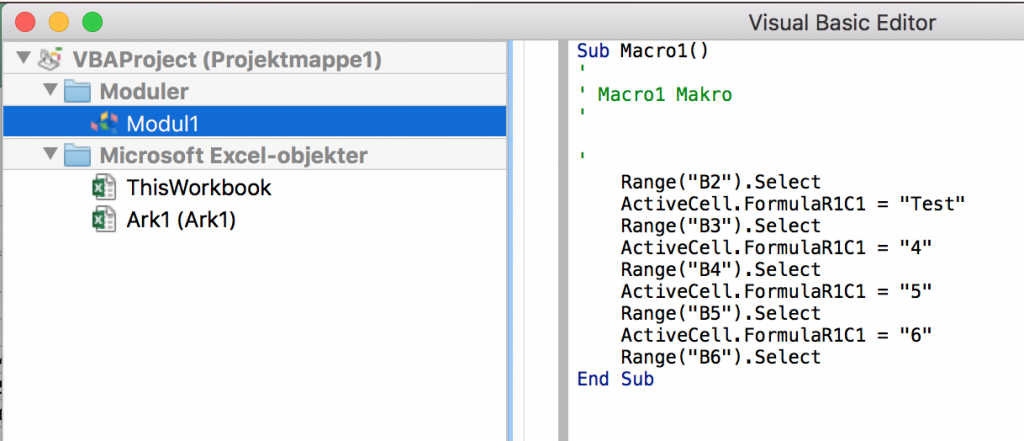Select Ark1 (Ark1) sheet item
The width and height of the screenshot is (1024, 441).
point(181,220)
